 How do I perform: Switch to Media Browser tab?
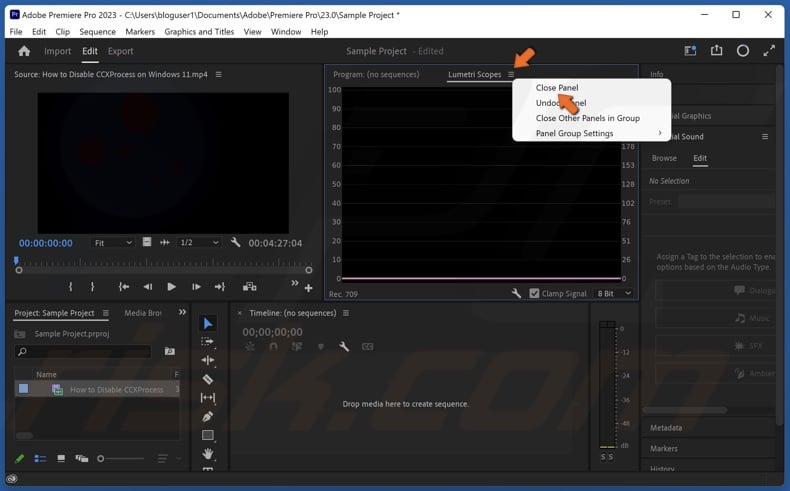click(x=143, y=313)
